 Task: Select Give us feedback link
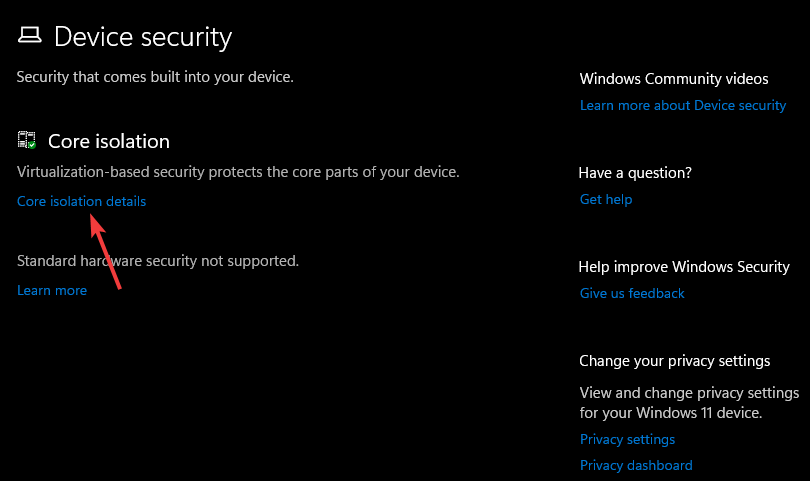tap(632, 293)
